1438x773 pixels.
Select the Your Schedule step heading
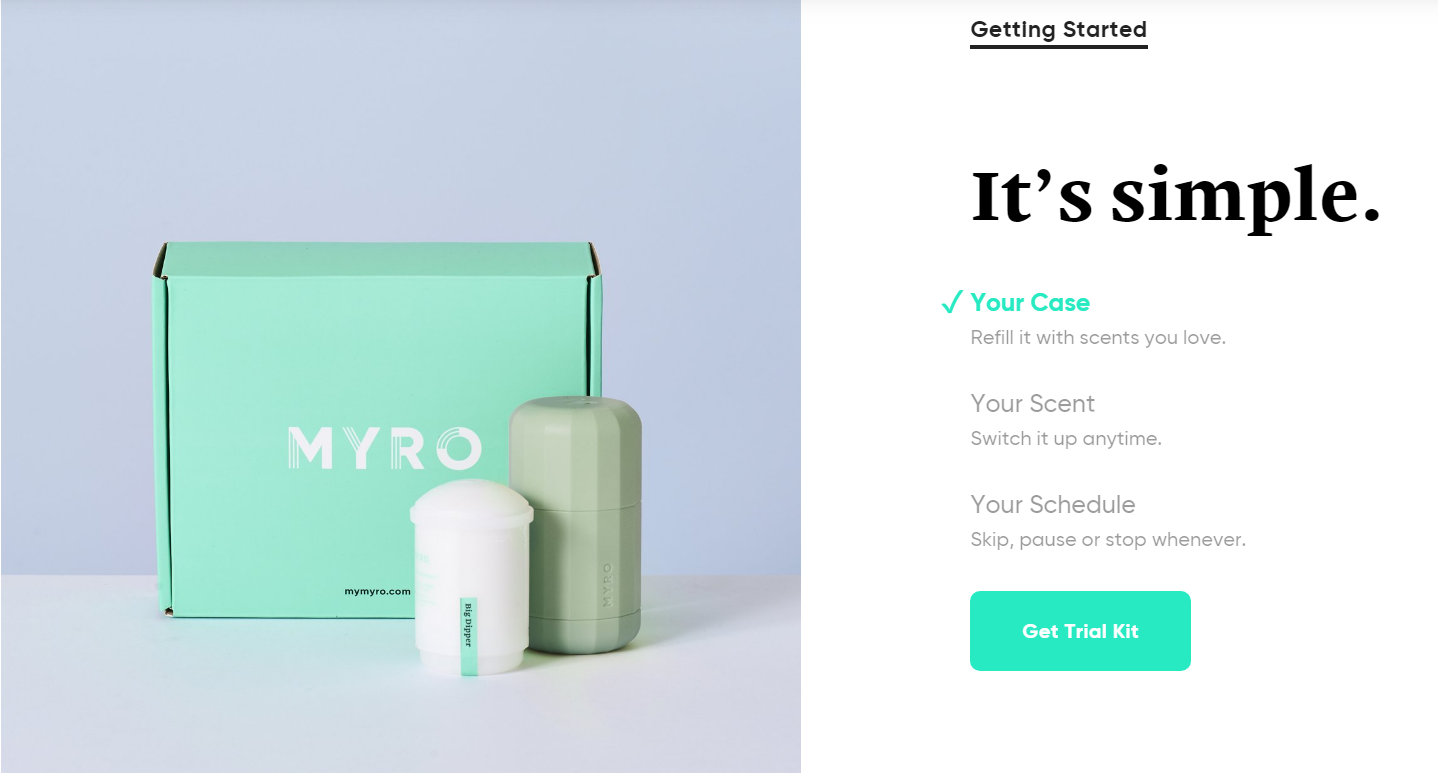pyautogui.click(x=1053, y=504)
